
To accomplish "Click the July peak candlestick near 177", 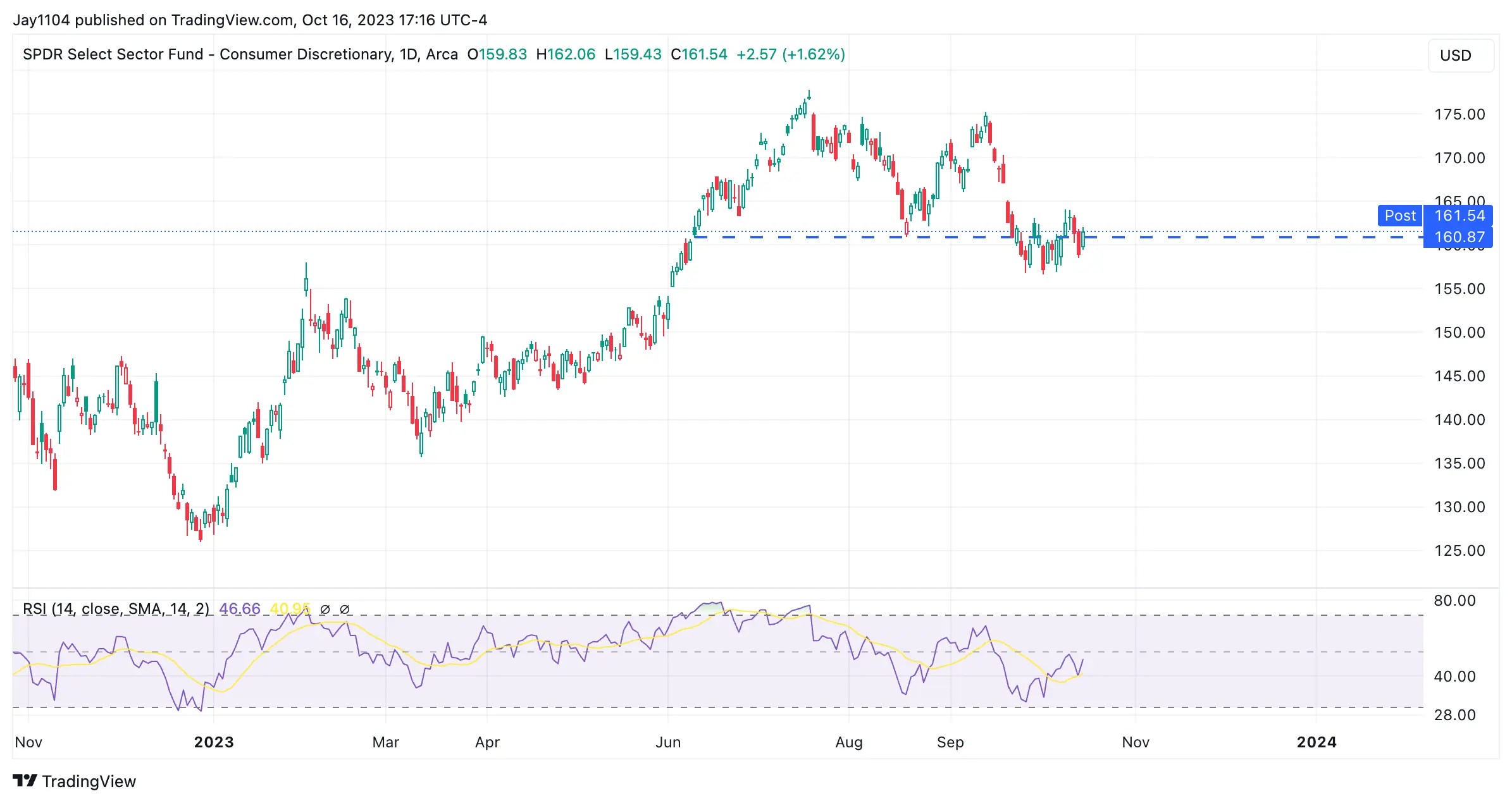I will (x=809, y=96).
